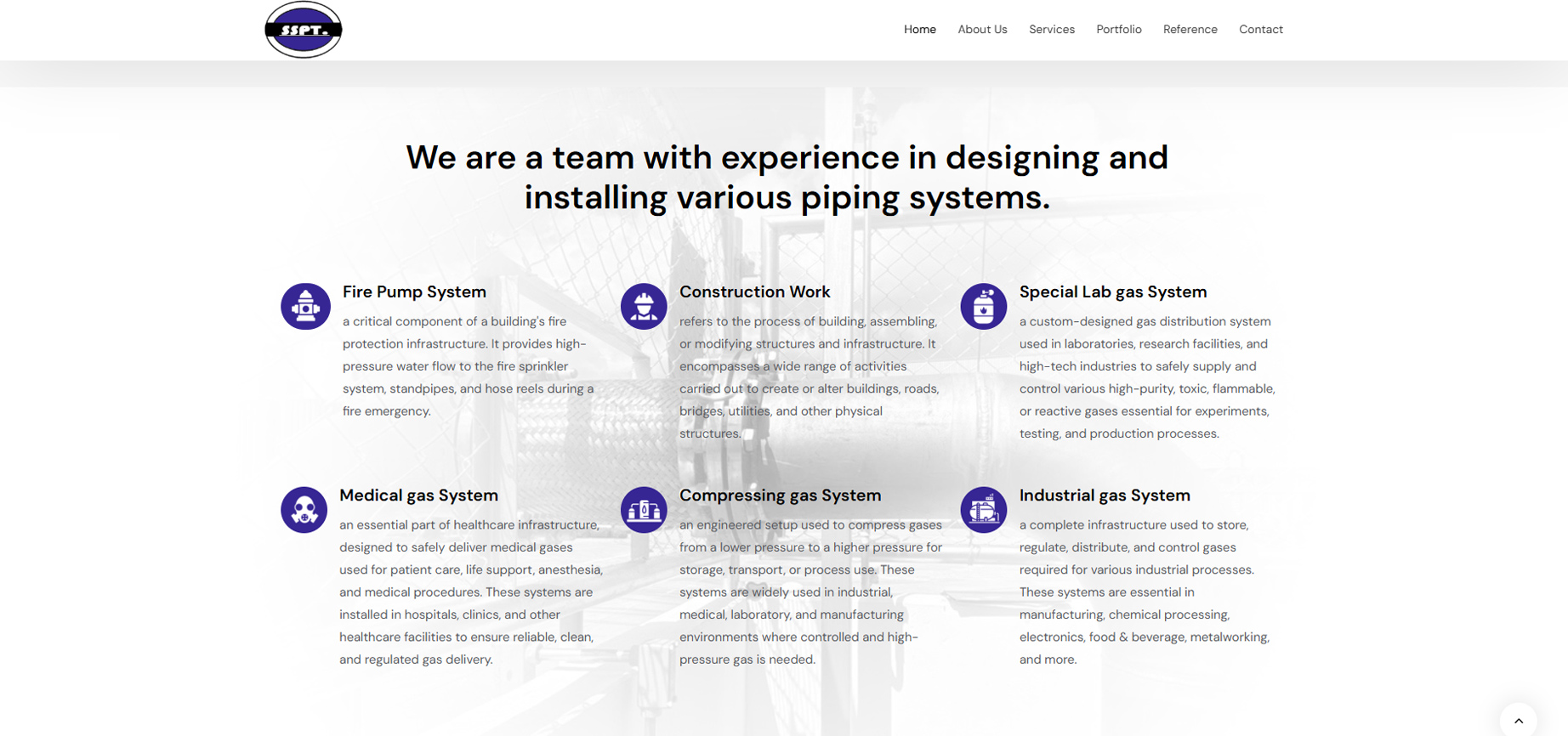Open the About Us page
The height and width of the screenshot is (736, 1568).
982,30
